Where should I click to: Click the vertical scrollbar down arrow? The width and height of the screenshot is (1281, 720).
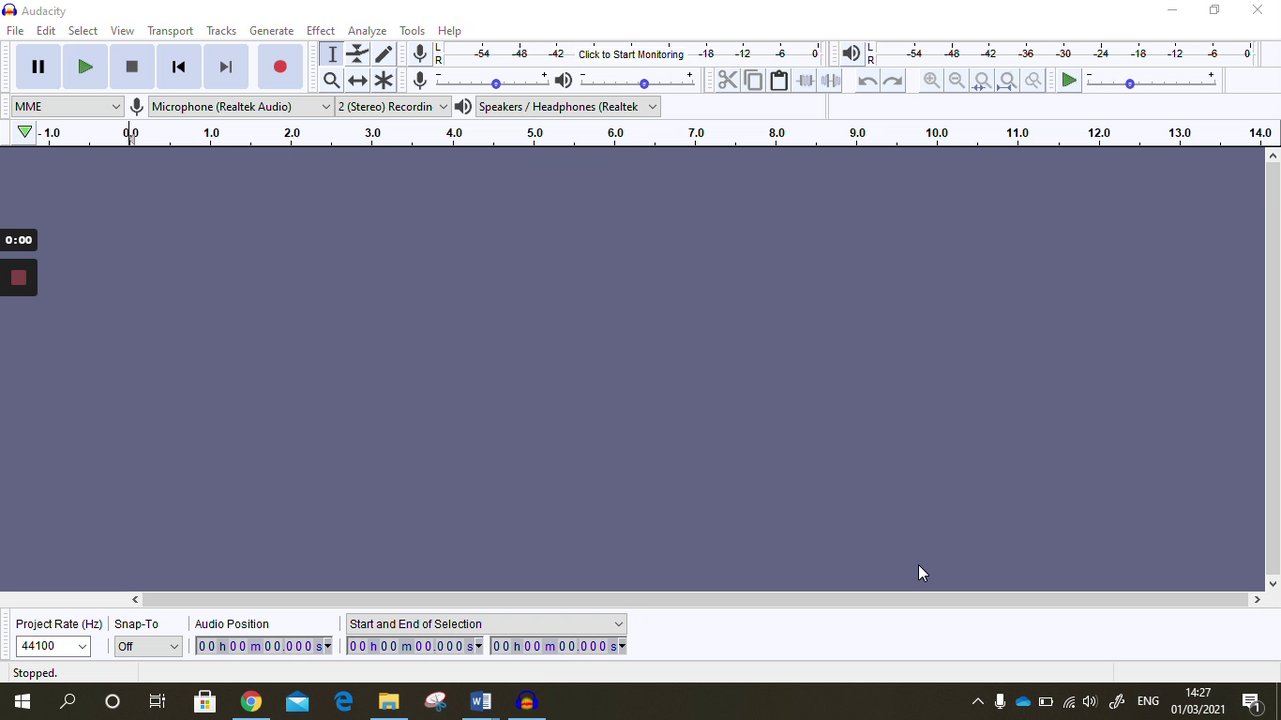click(x=1273, y=583)
